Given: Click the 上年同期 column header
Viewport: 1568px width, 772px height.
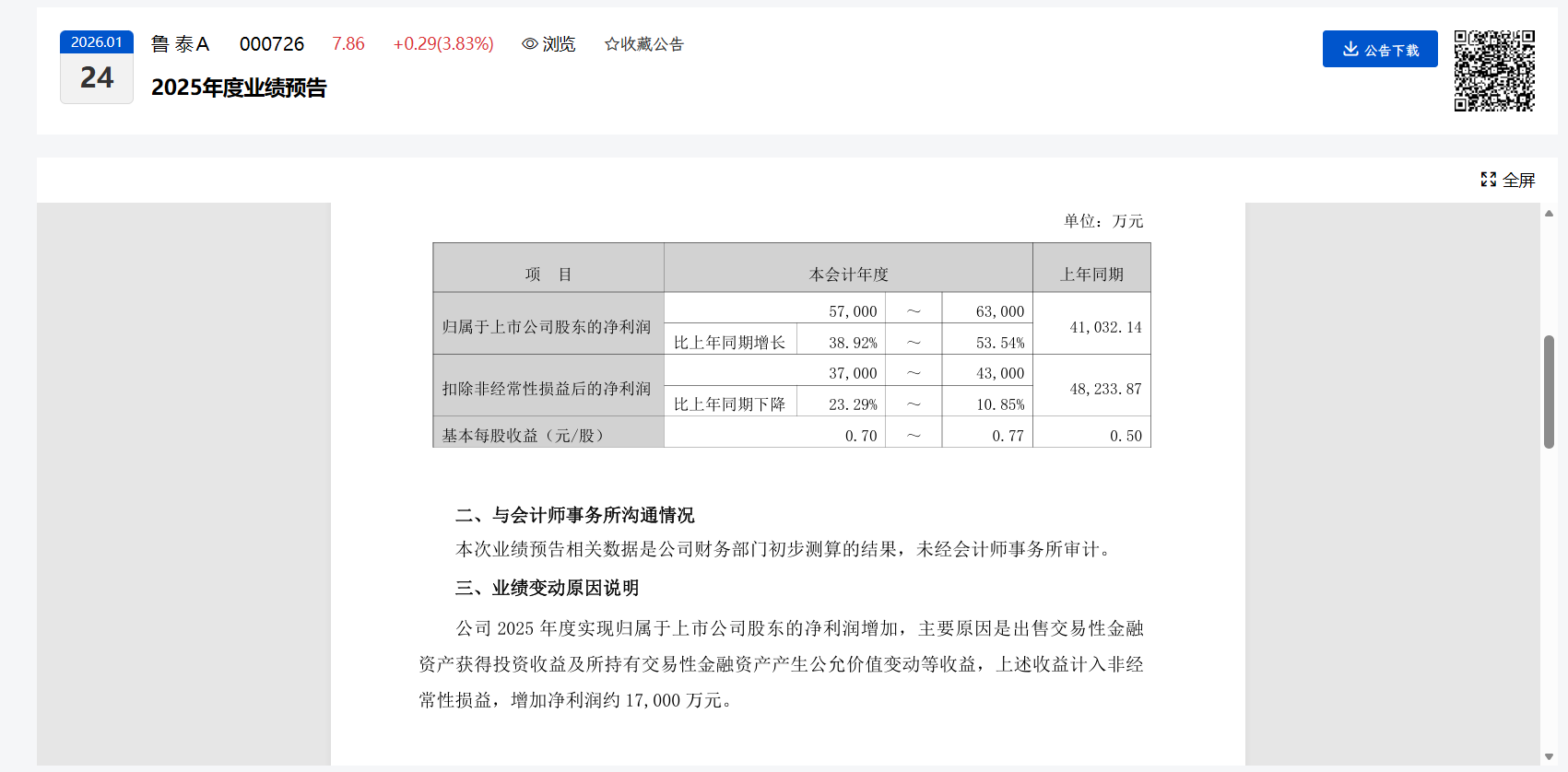Looking at the screenshot, I should click(x=1091, y=275).
